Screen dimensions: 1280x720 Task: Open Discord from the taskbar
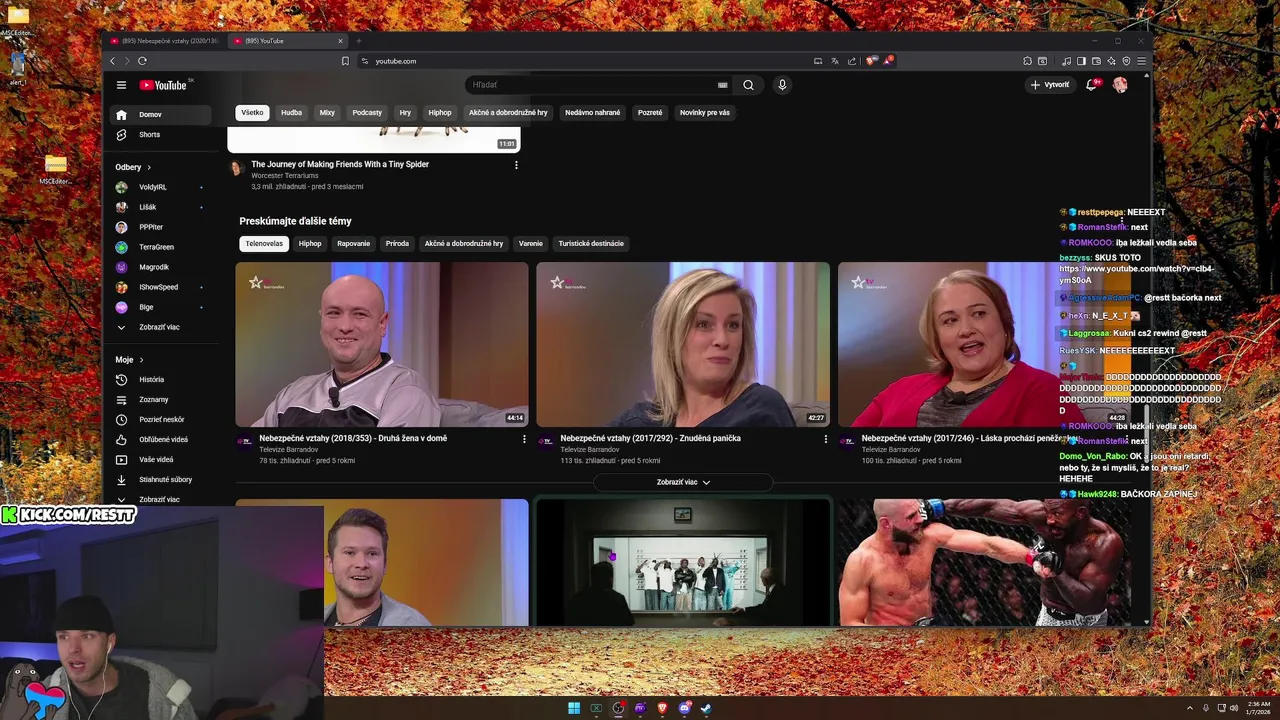click(x=684, y=708)
